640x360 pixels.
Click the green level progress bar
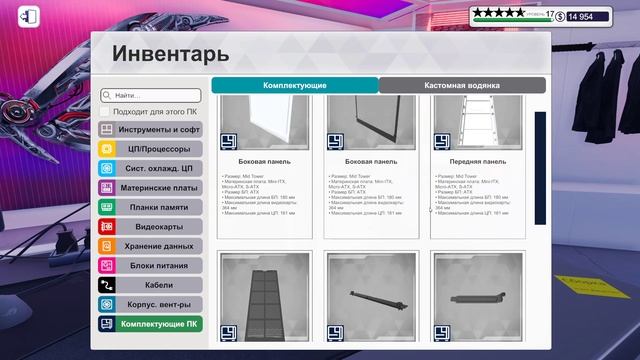pos(513,20)
